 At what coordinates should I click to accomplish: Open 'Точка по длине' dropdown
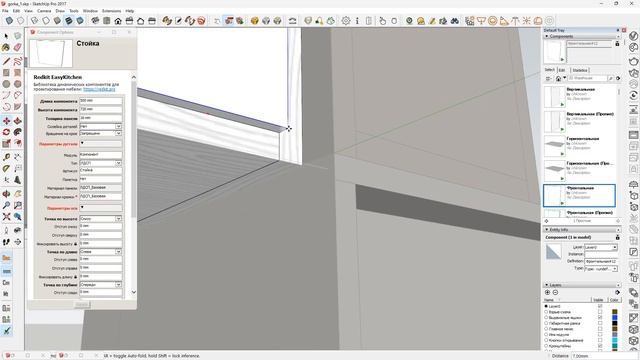tap(101, 252)
